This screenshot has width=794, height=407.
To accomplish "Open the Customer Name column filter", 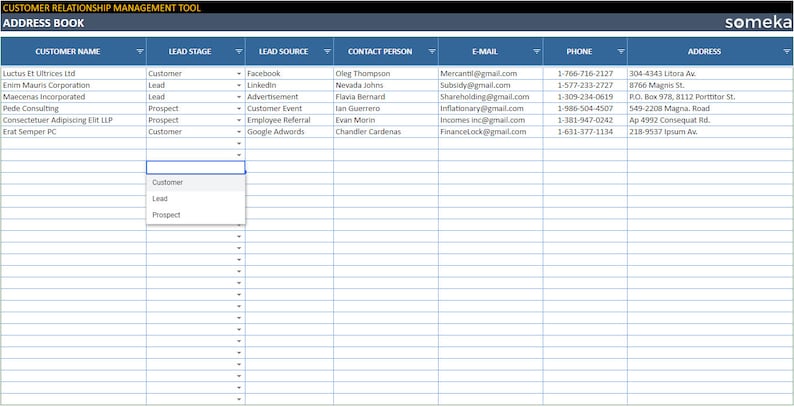I will click(x=140, y=52).
